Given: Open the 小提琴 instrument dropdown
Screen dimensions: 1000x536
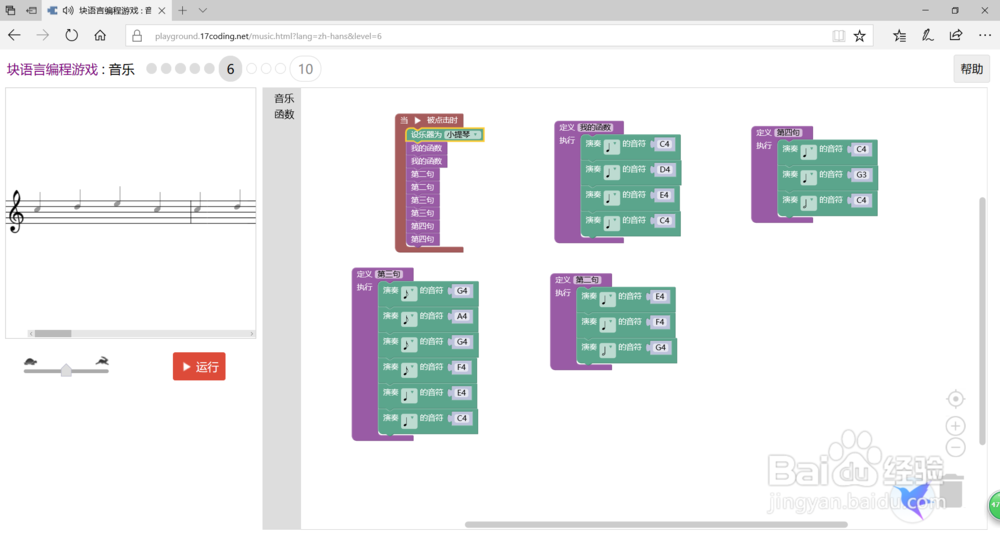Looking at the screenshot, I should (x=462, y=135).
